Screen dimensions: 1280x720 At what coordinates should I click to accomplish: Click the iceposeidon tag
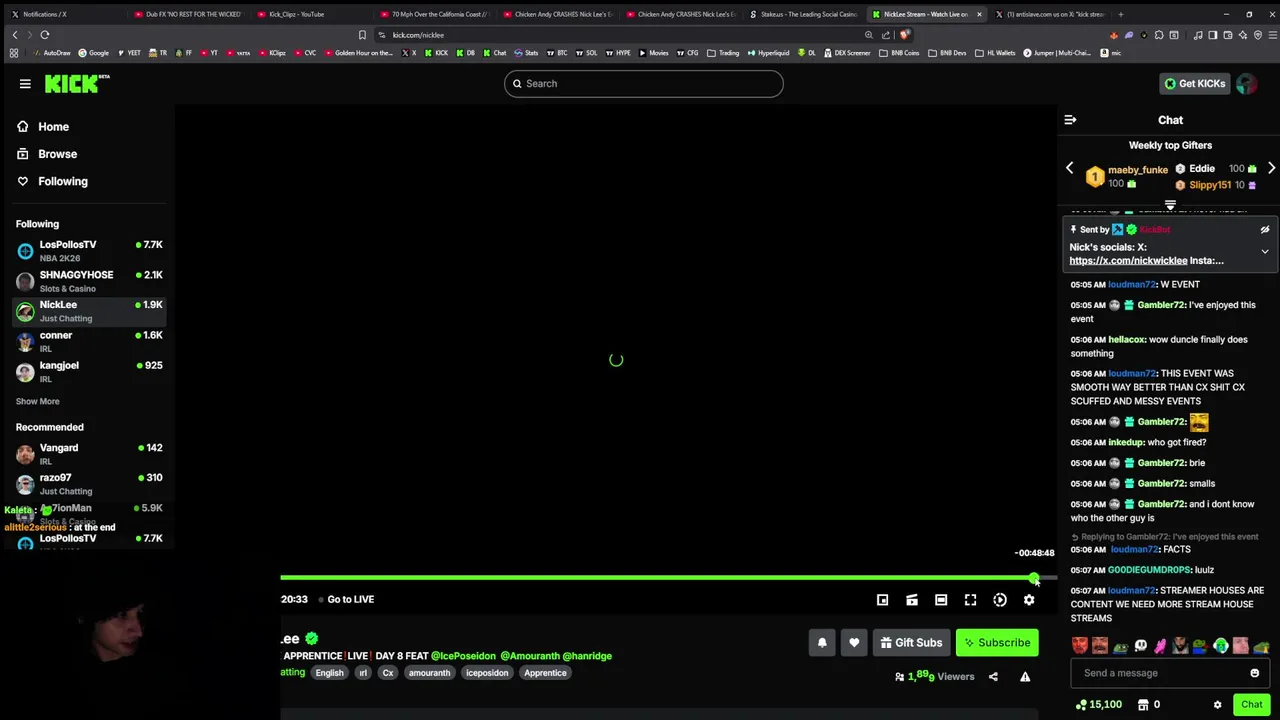[x=487, y=673]
